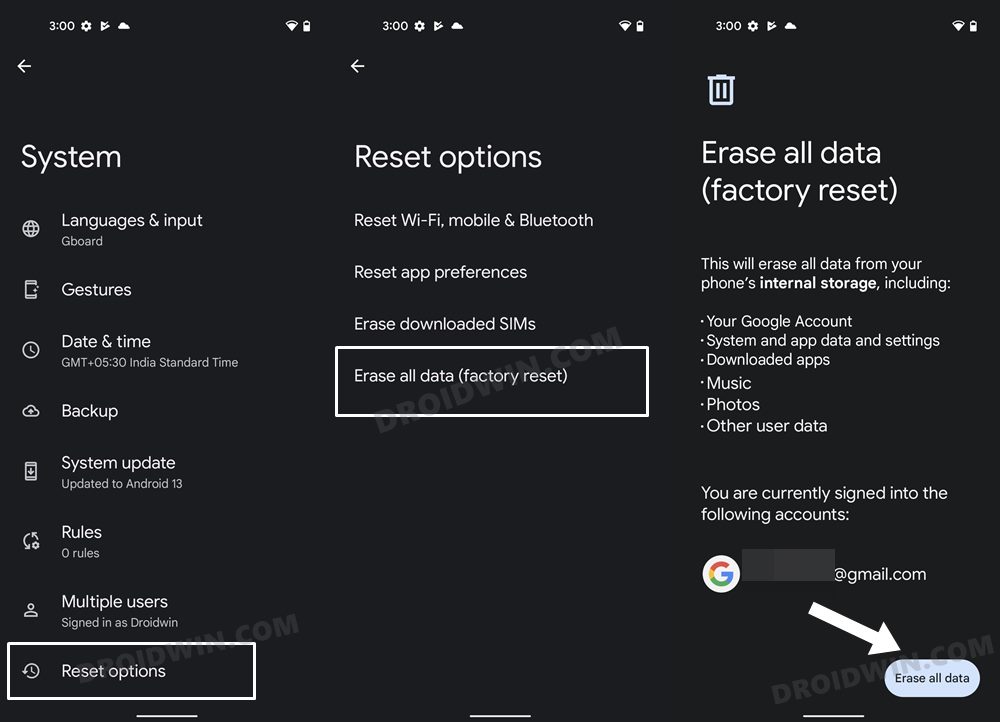Tap the trash can icon above Erase all data
1000x722 pixels.
(x=721, y=89)
